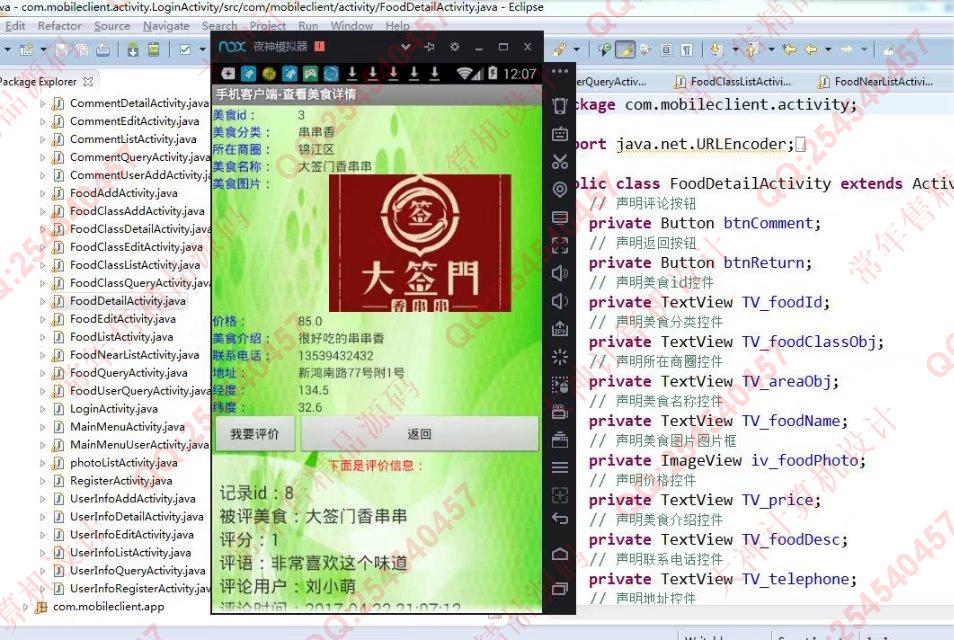Click the Android SDK Manager toolbar icon
Screen dimensions: 954x640
[x=133, y=49]
